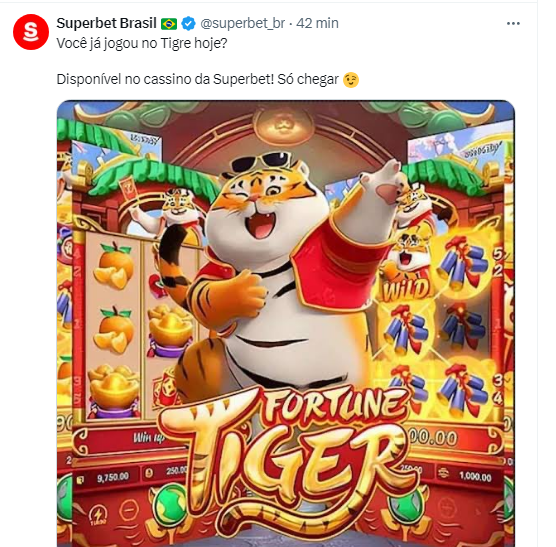Click the blue verified badge
Screen dimensions: 556x547
tap(188, 24)
